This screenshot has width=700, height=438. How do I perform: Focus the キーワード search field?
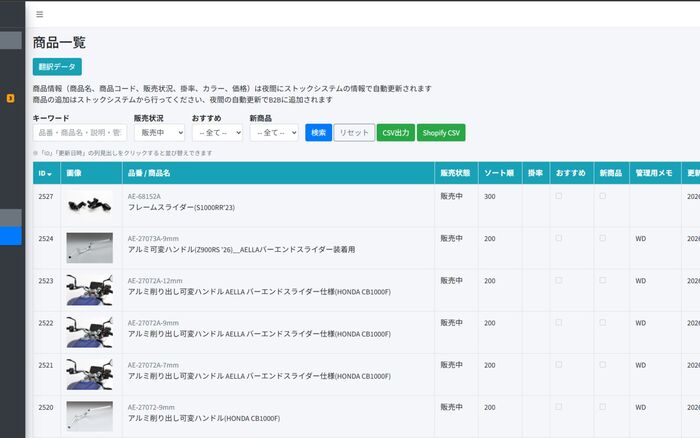coord(80,133)
